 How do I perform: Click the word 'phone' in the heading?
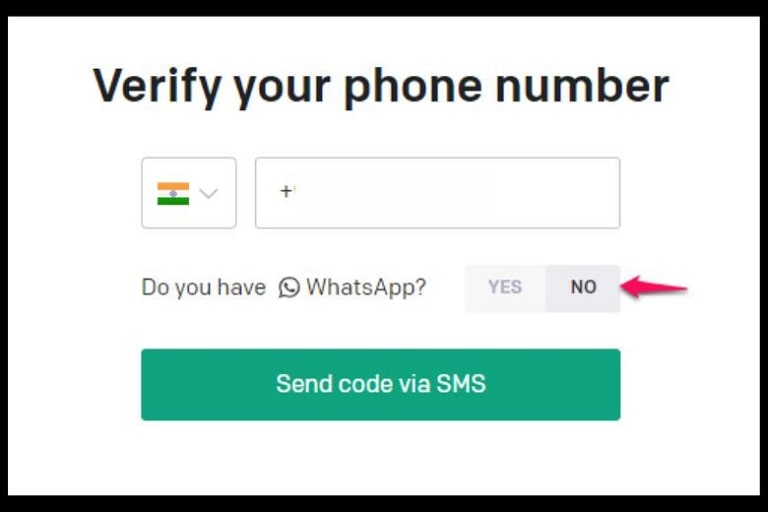click(x=413, y=86)
